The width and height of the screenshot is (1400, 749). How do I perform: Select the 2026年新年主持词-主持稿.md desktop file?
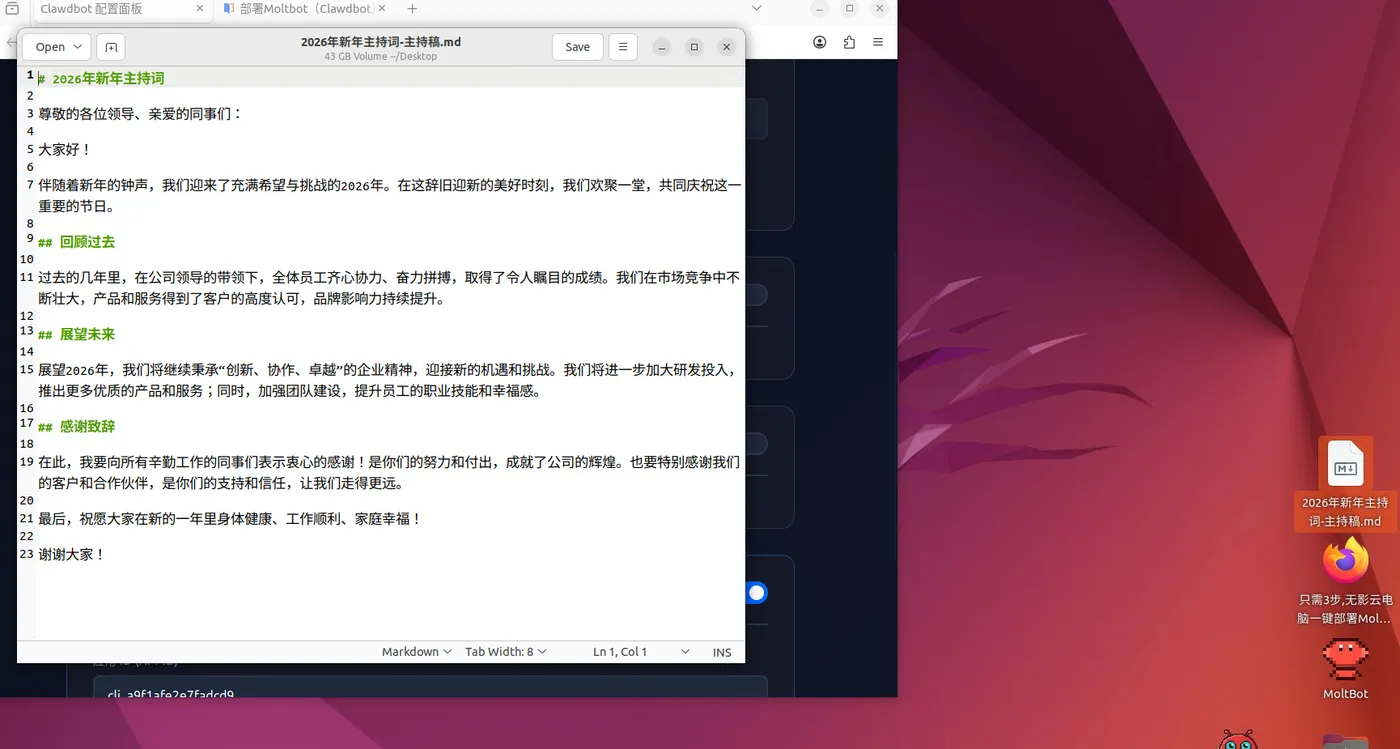(1345, 484)
